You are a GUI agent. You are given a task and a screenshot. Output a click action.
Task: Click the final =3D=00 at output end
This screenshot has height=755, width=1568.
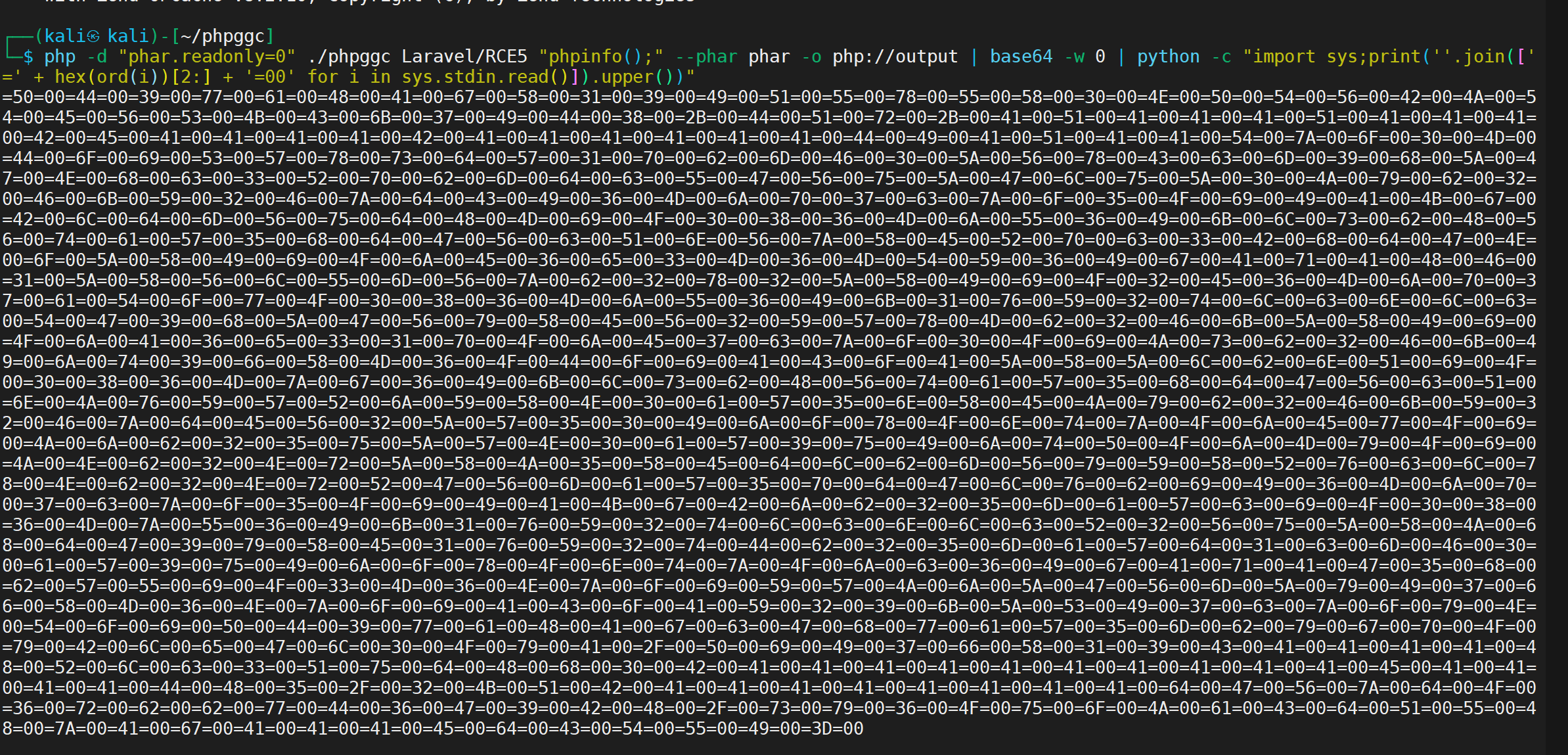coord(832,729)
